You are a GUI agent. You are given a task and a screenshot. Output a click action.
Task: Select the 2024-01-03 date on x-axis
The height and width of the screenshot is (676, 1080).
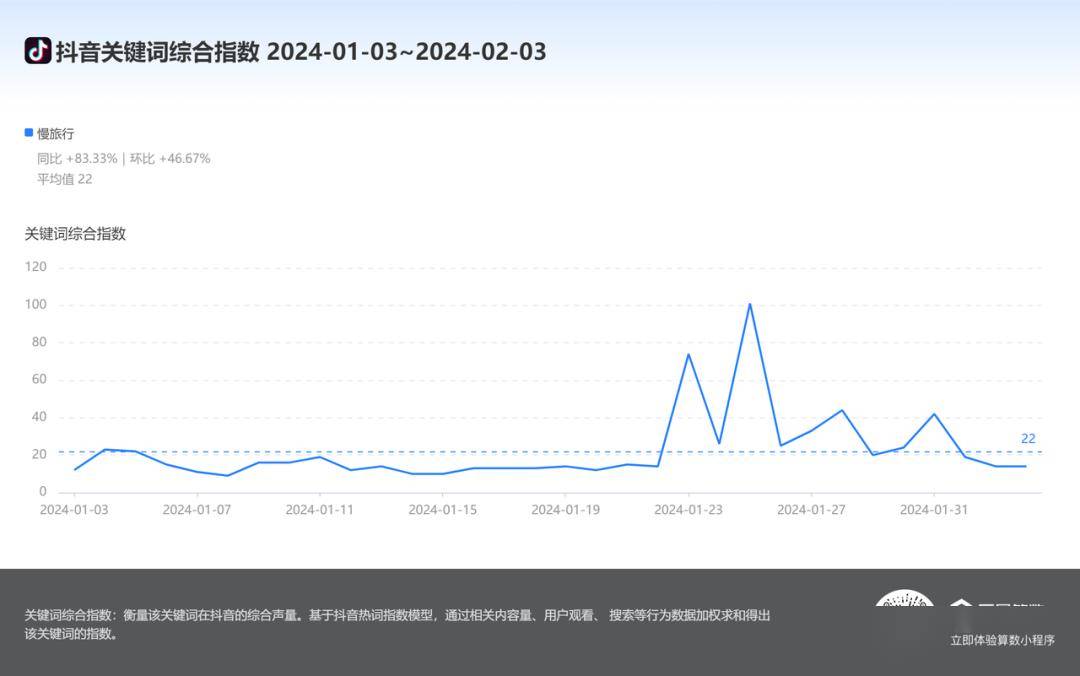73,510
